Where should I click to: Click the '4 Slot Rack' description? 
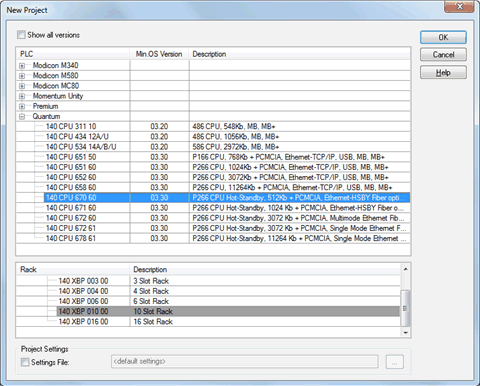(x=151, y=291)
